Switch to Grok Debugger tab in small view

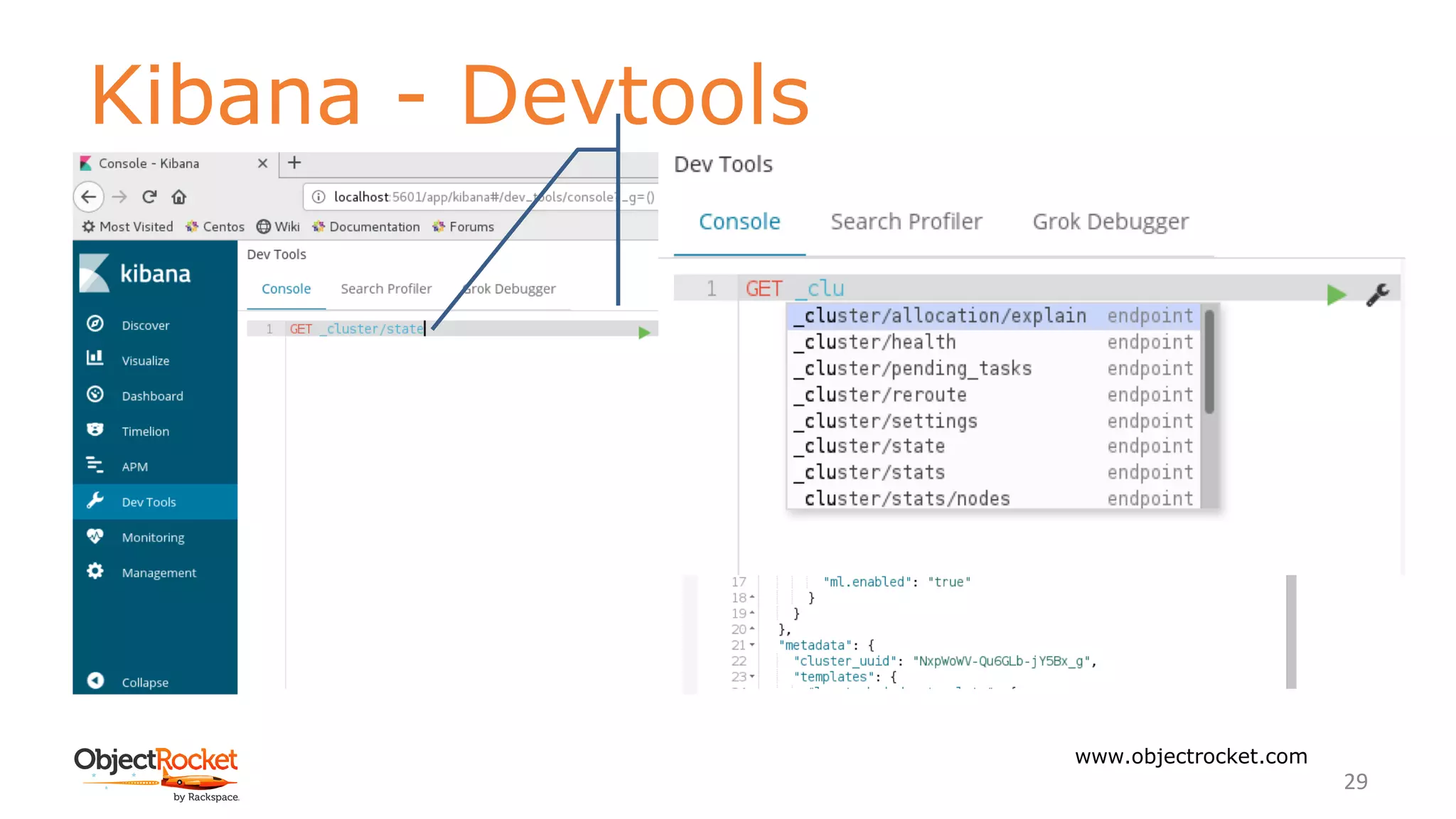[510, 289]
